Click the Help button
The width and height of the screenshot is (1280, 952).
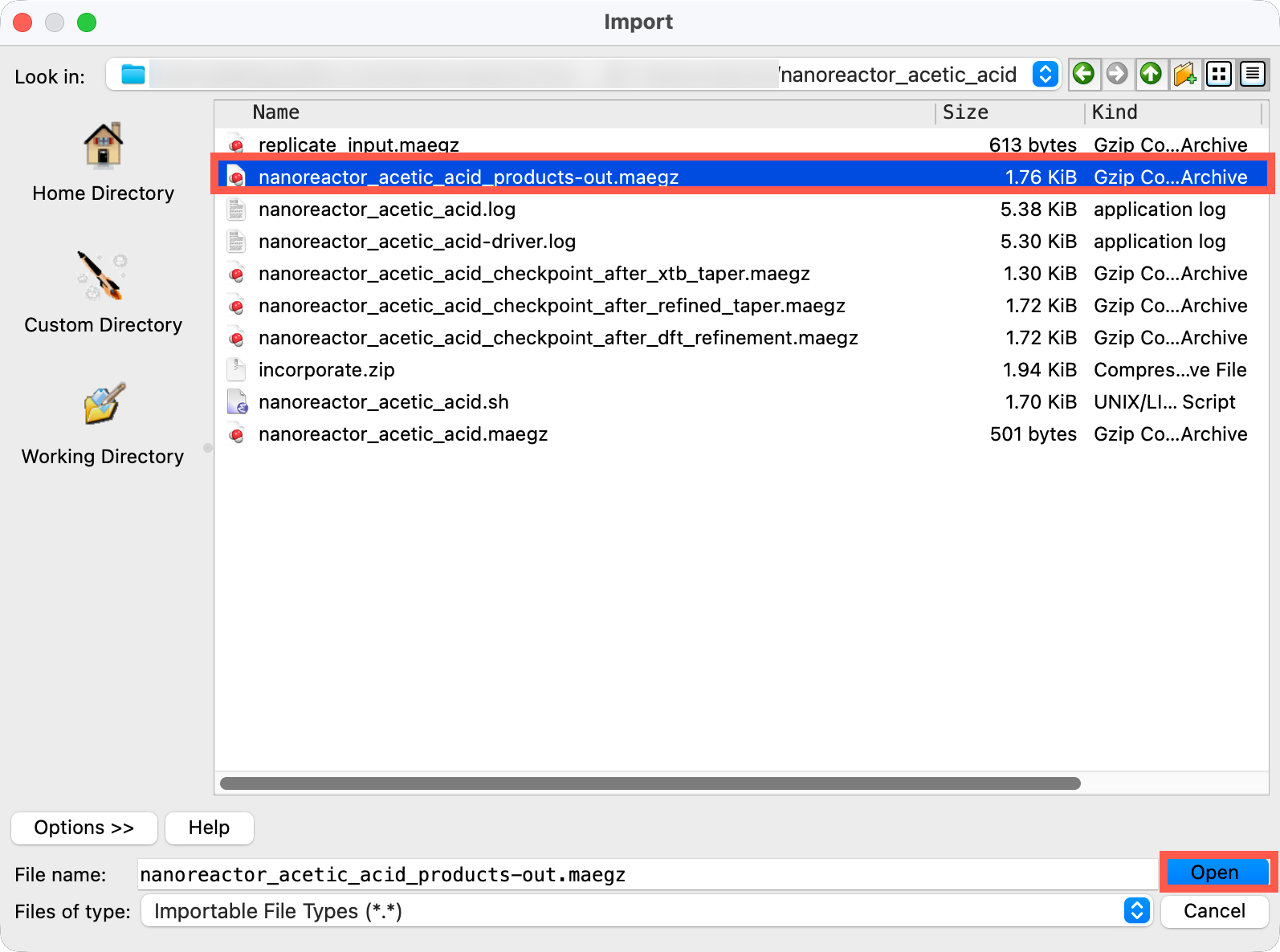tap(210, 828)
